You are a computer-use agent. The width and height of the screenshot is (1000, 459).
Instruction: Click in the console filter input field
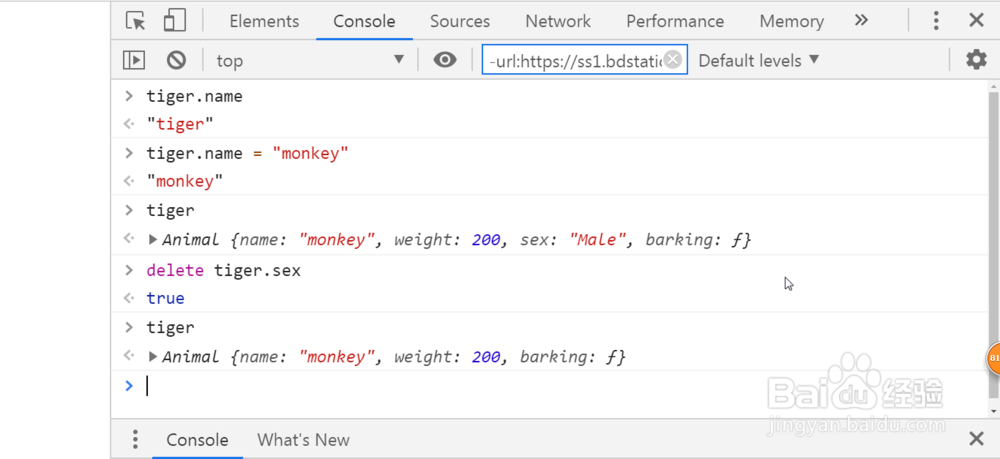click(575, 60)
